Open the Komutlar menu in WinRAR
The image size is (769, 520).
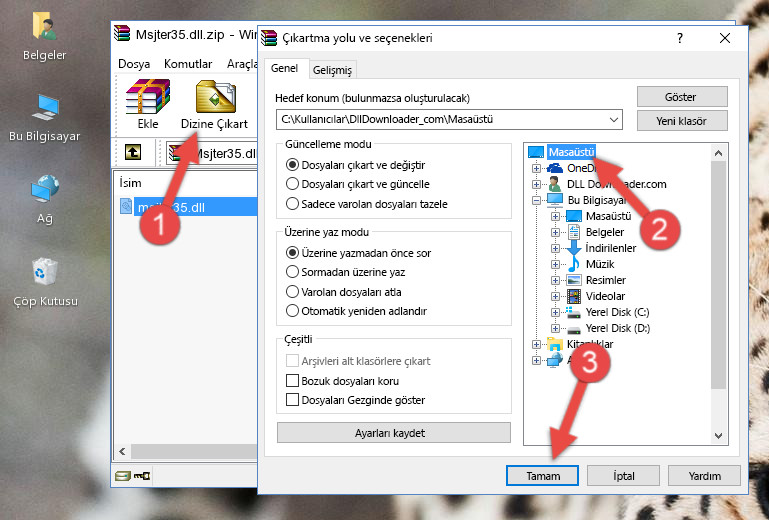pos(188,64)
